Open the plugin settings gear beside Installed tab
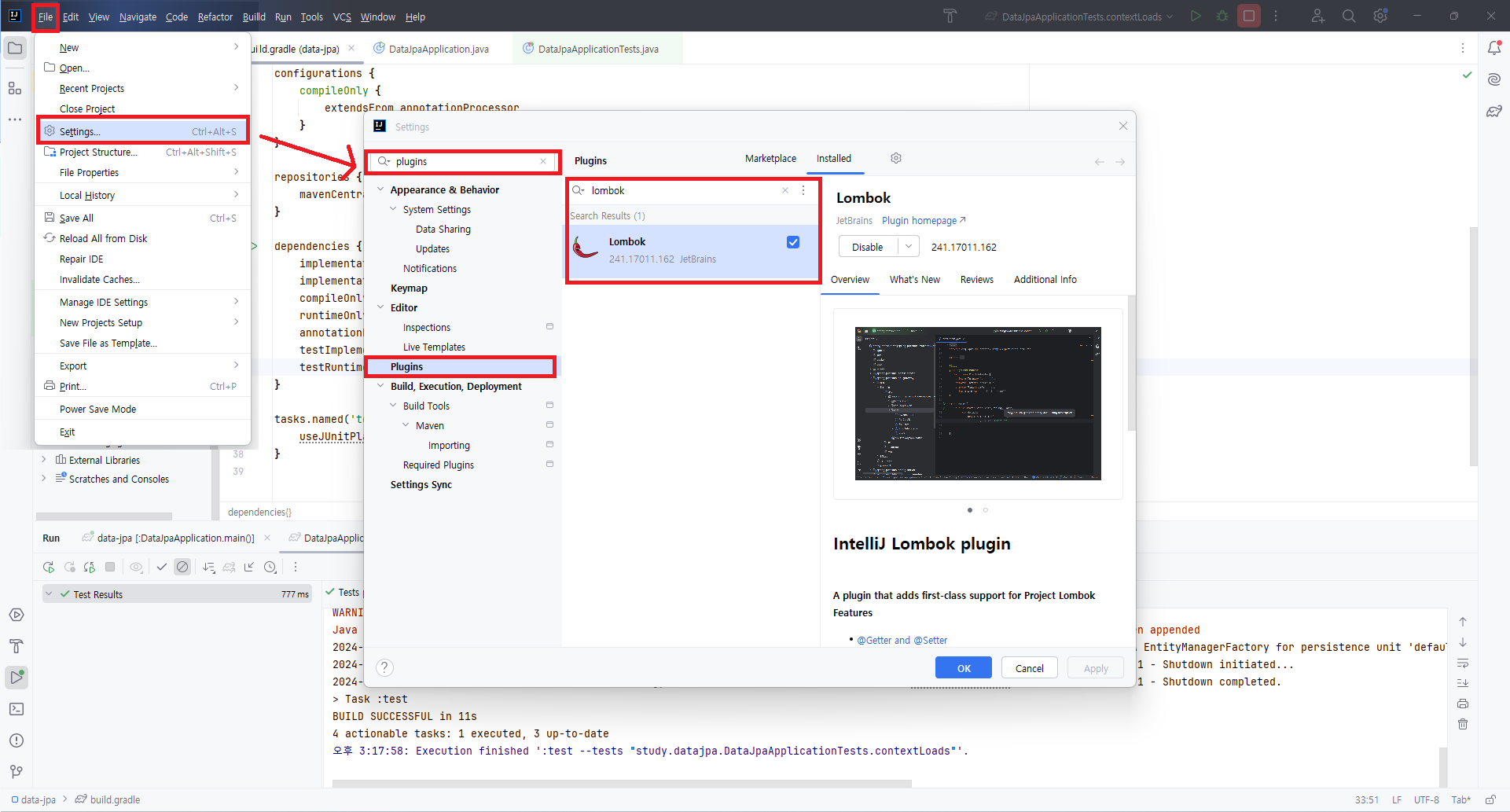This screenshot has height=812, width=1510. click(x=896, y=158)
